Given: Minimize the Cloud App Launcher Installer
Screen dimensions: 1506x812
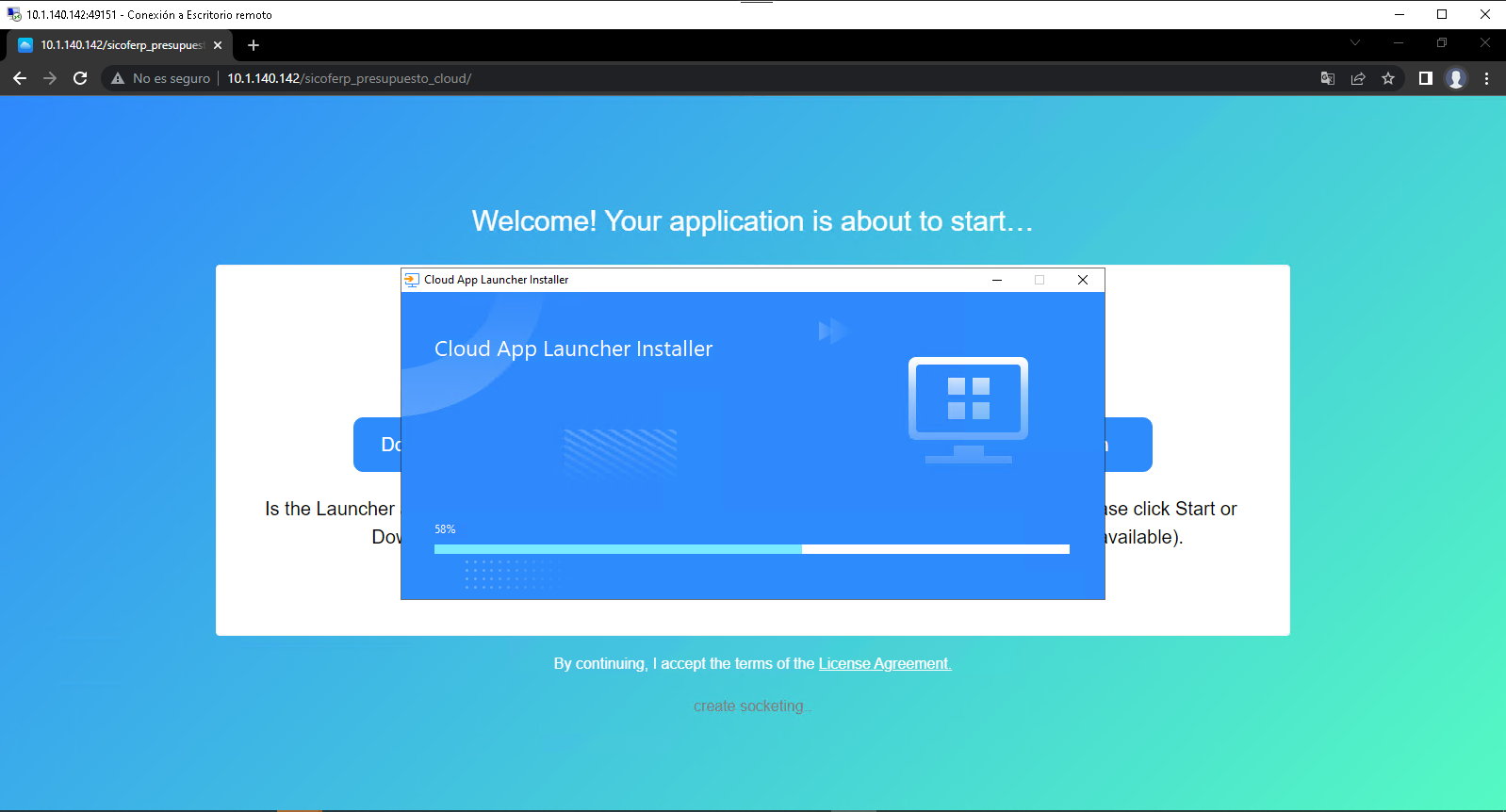Looking at the screenshot, I should [x=997, y=280].
